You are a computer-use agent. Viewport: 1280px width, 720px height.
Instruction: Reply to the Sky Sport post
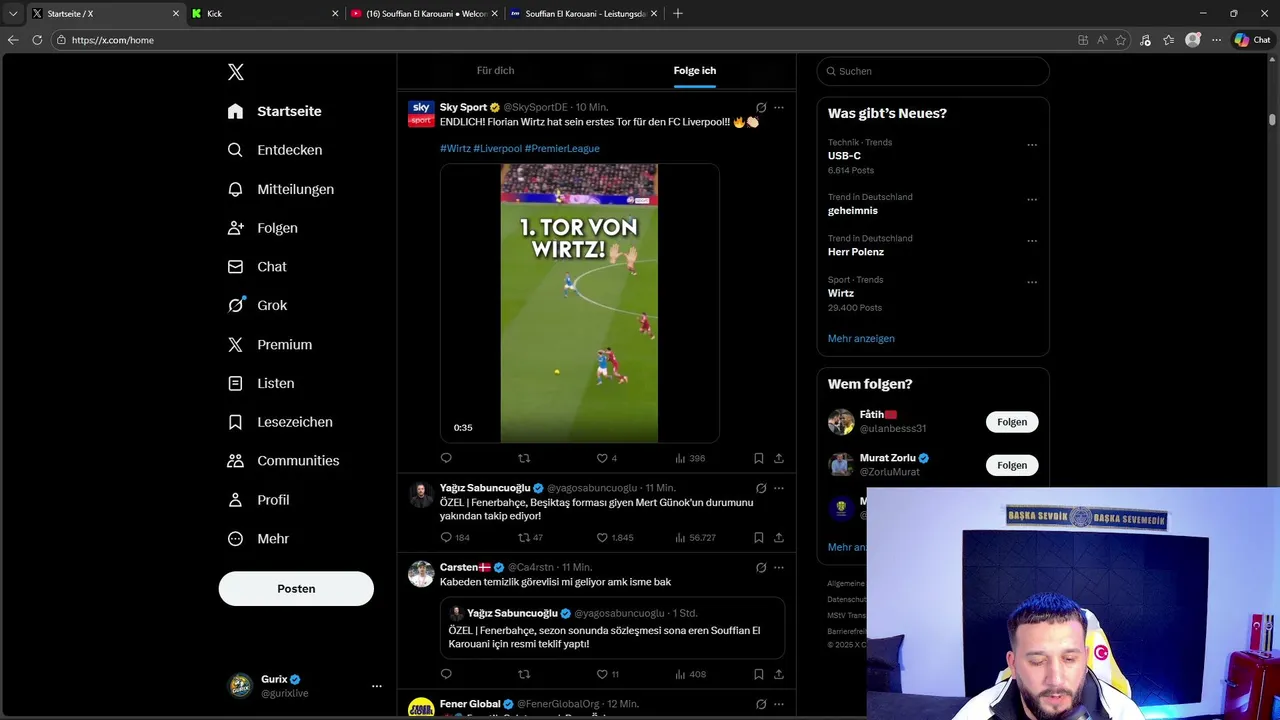(446, 458)
